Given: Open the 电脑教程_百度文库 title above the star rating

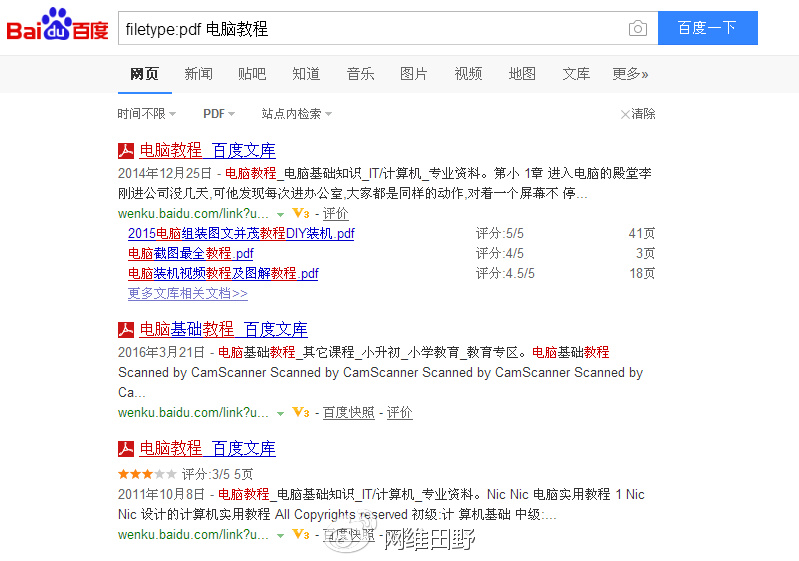Looking at the screenshot, I should point(207,448).
